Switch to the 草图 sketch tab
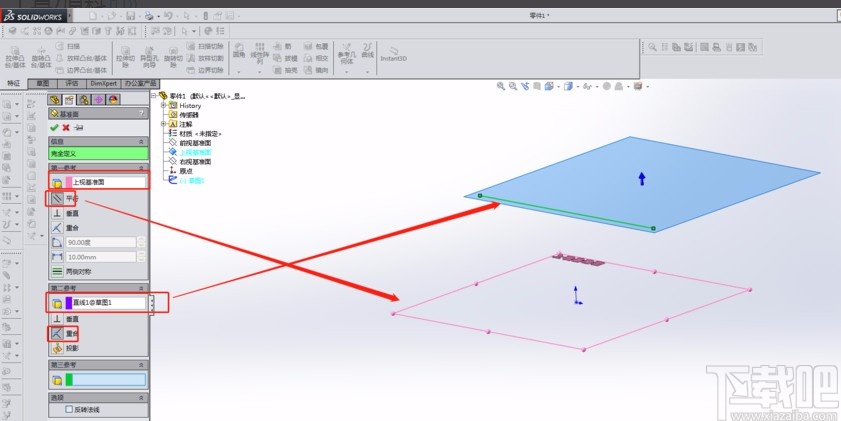841x421 pixels. pos(42,84)
